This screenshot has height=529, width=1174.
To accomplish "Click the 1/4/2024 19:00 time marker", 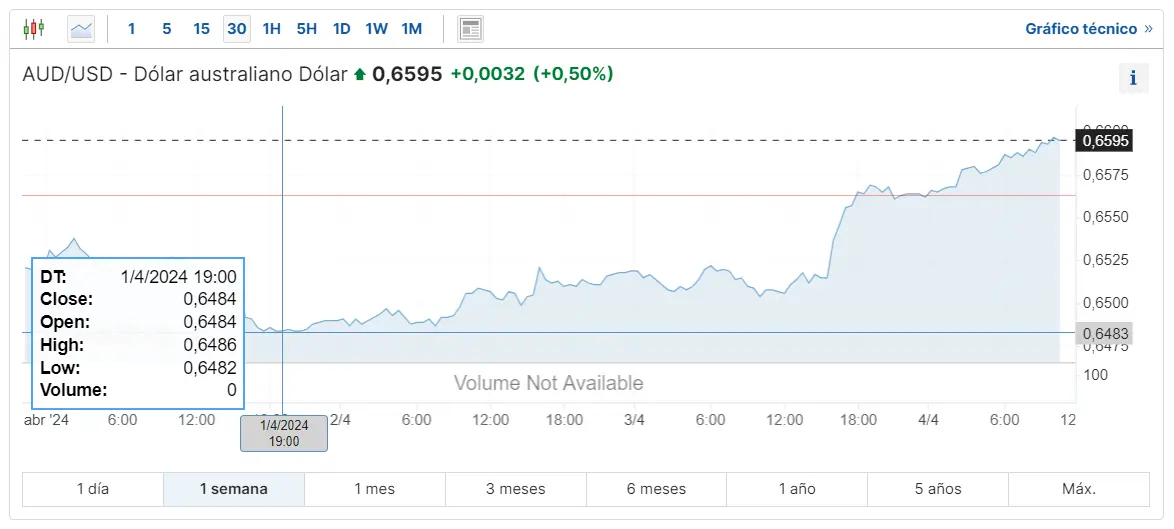I will point(284,433).
